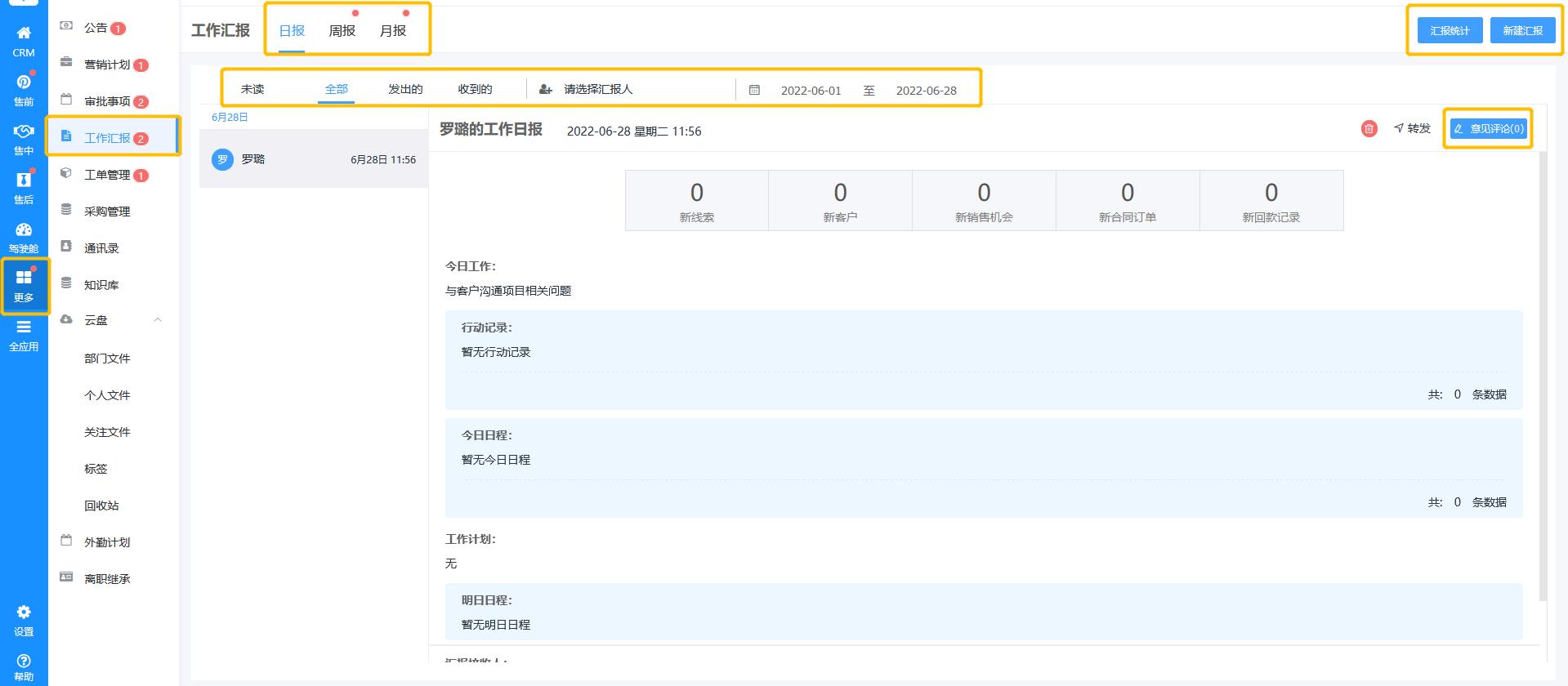Open the 售中 handshake module
1568x686 pixels.
24,139
